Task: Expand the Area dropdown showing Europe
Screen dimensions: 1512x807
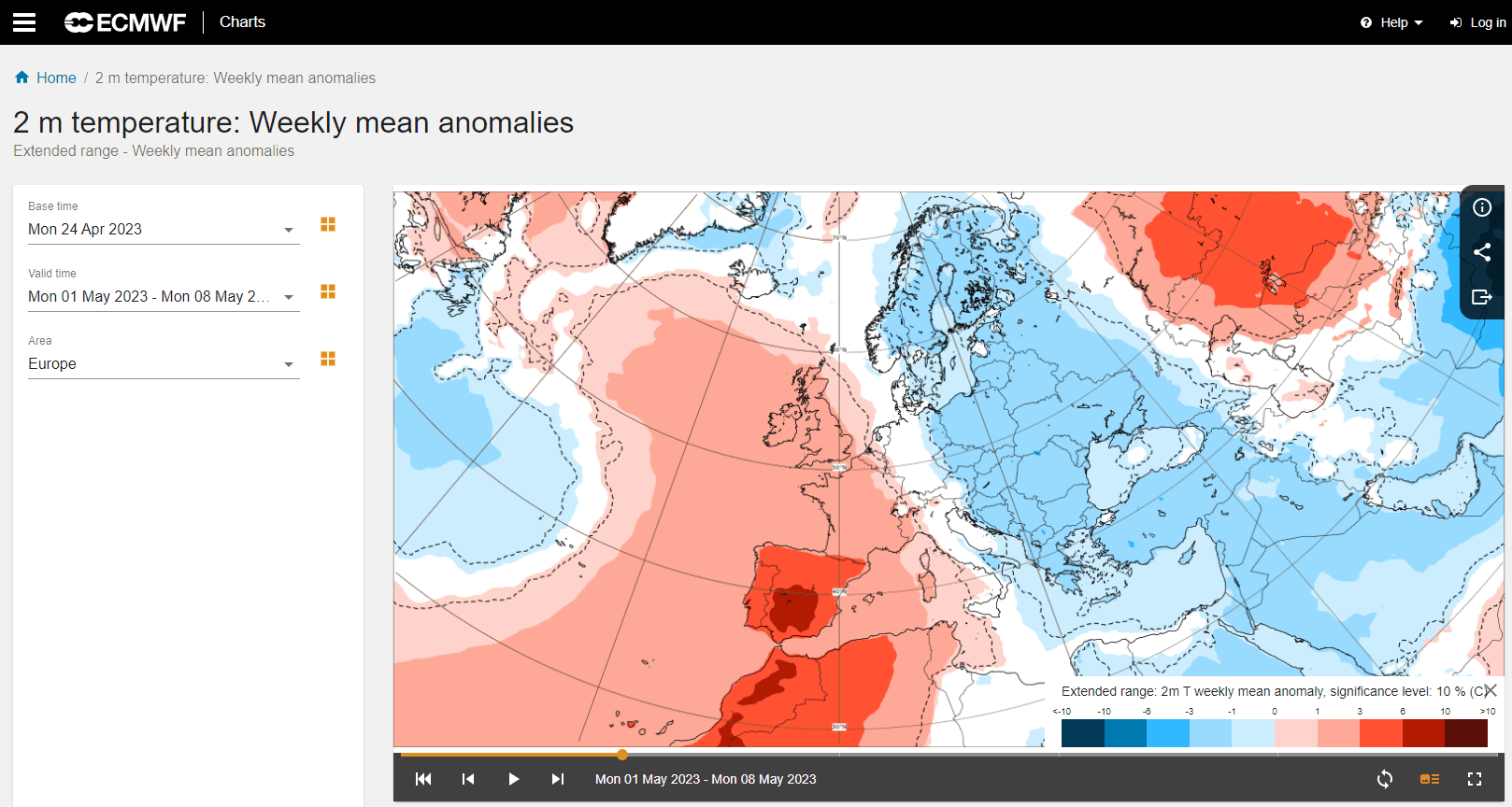Action: 289,364
